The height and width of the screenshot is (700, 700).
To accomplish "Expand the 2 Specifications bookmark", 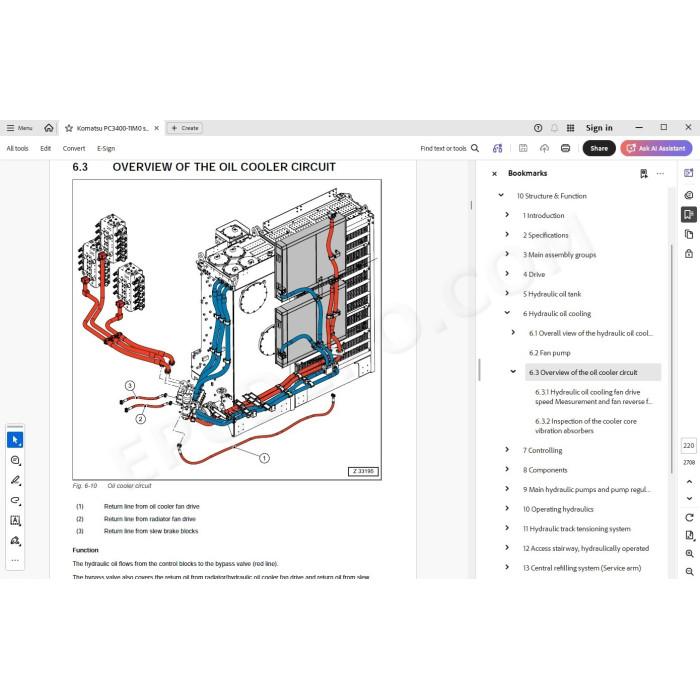I will tap(507, 234).
